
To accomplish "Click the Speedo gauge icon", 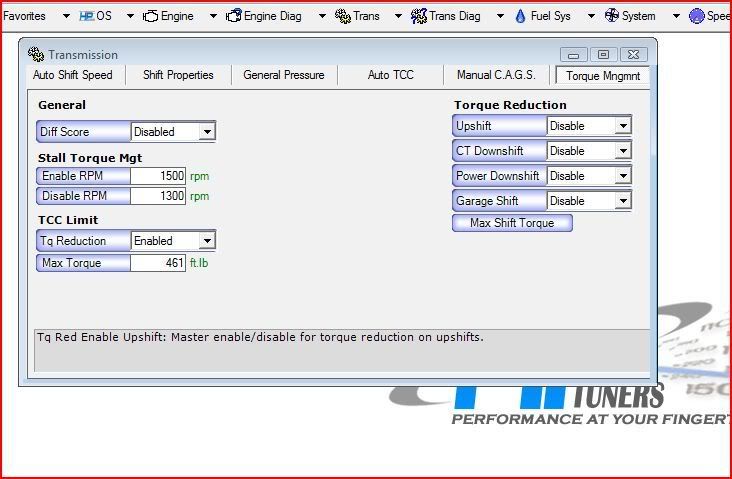I will tap(697, 16).
